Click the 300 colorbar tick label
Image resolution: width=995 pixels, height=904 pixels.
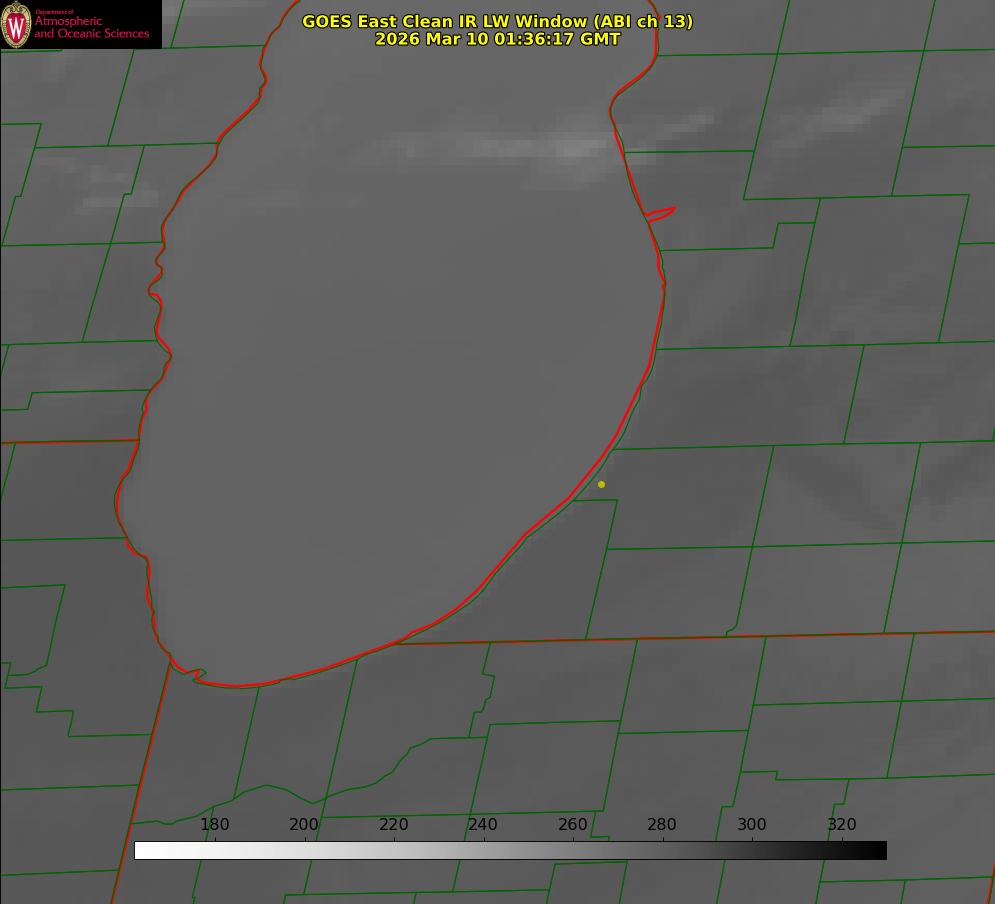[751, 825]
